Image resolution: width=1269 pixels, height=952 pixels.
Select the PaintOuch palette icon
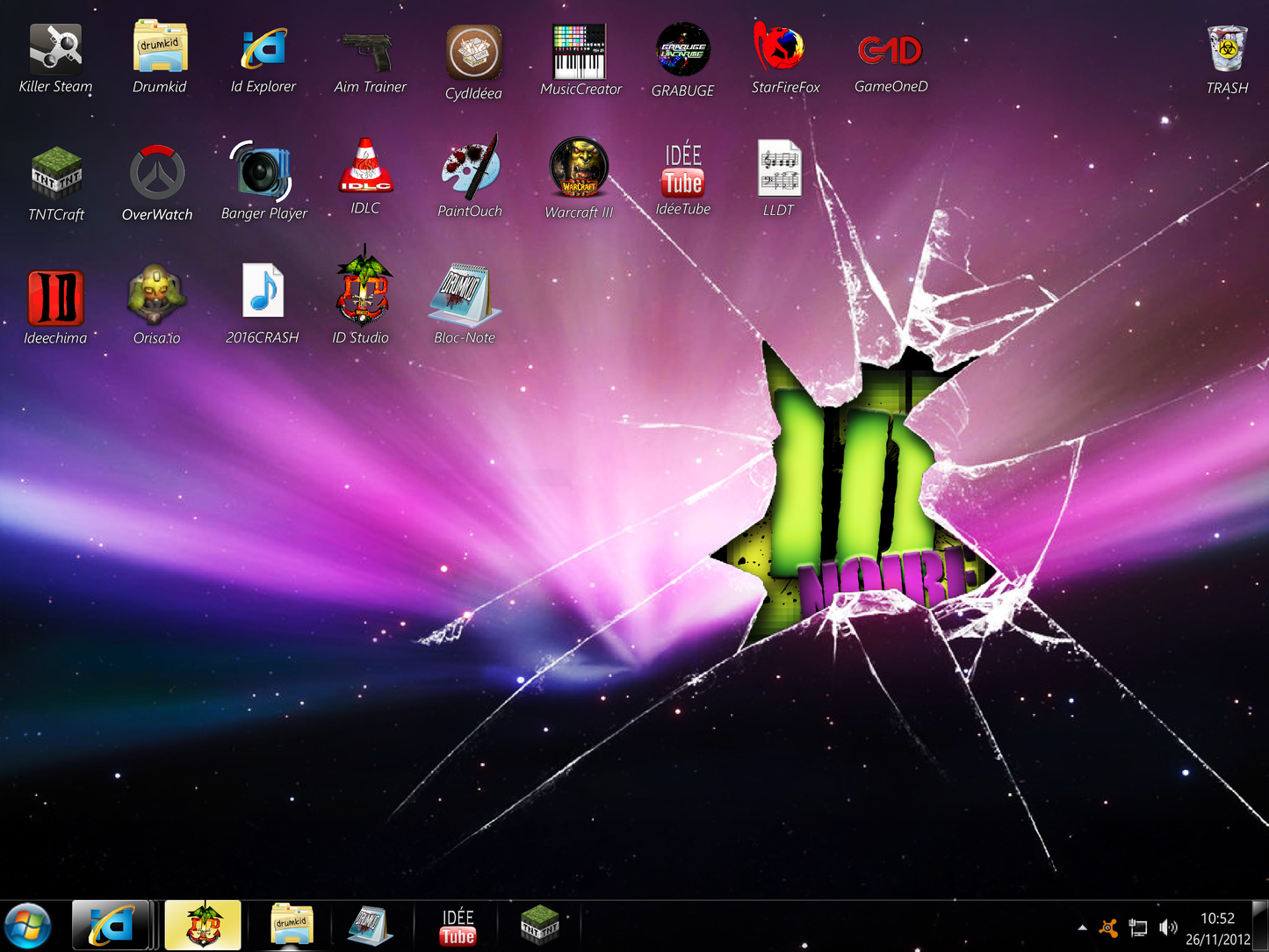point(471,169)
